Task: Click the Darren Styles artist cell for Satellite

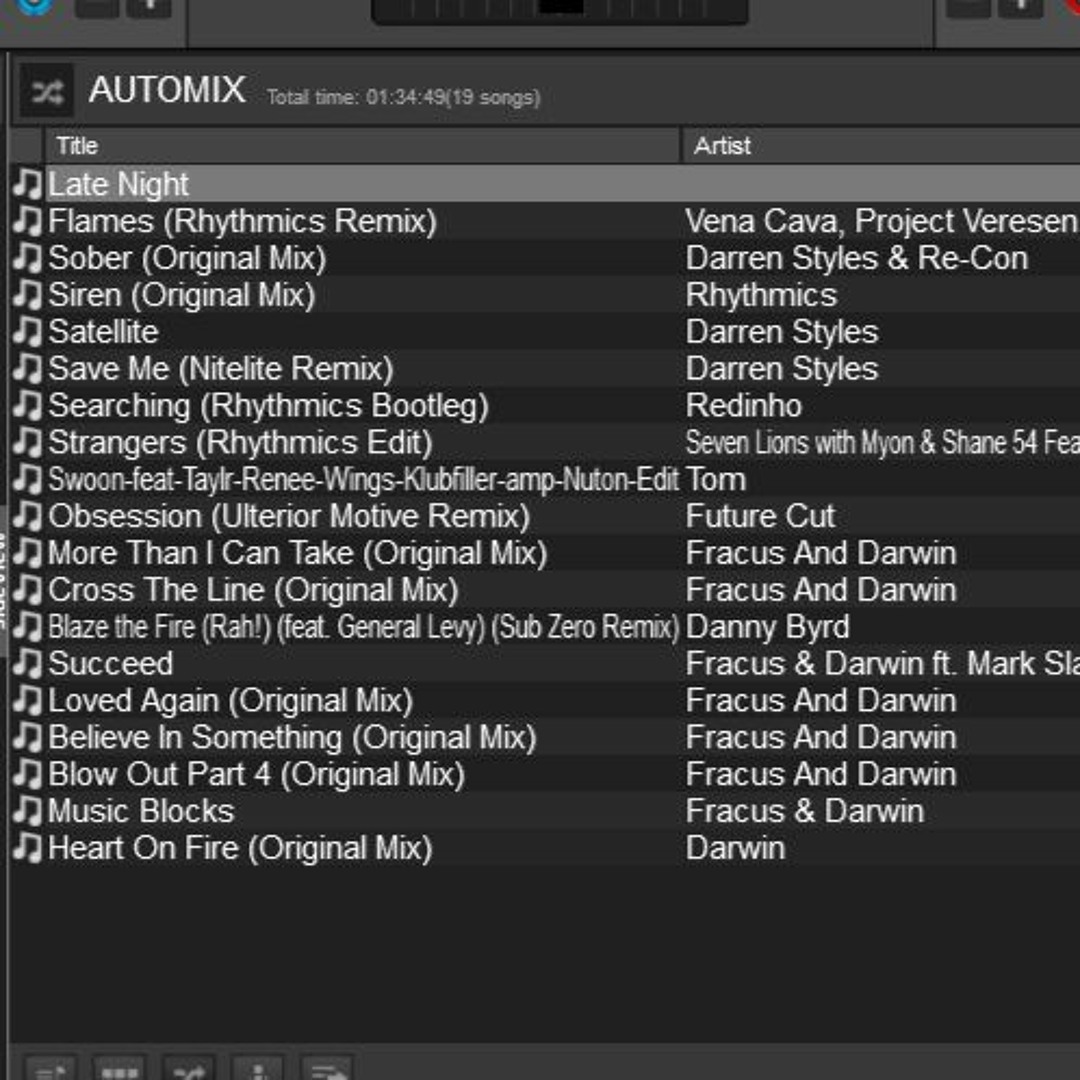Action: point(782,332)
